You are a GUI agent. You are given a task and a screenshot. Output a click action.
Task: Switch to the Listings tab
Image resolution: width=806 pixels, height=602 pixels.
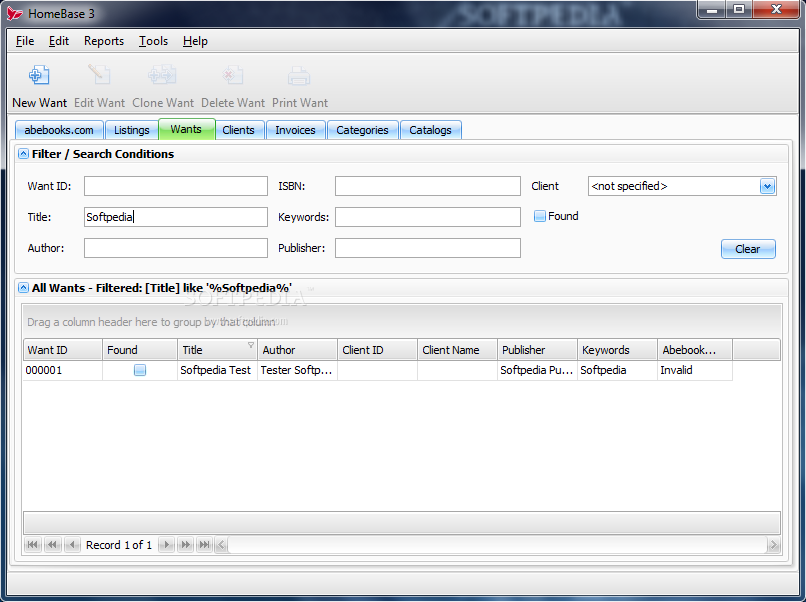coord(132,130)
